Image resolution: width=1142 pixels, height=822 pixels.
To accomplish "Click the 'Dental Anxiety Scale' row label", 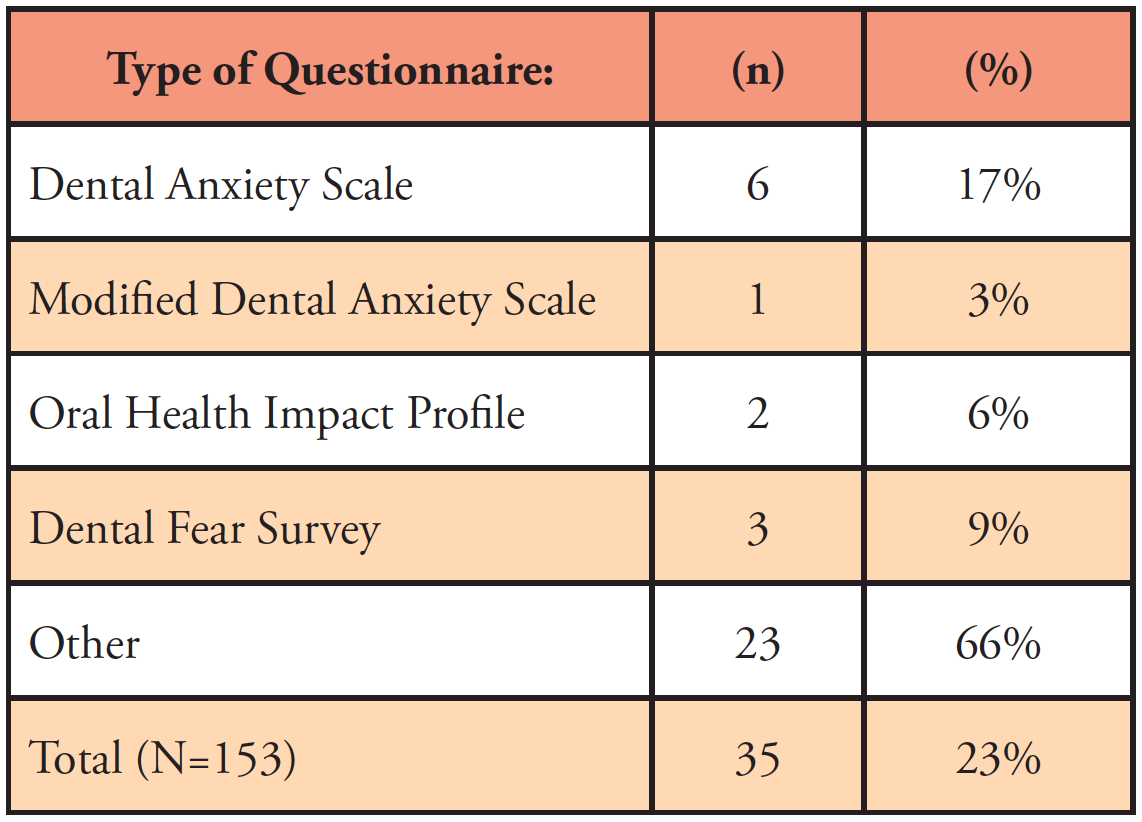I will pyautogui.click(x=221, y=185).
